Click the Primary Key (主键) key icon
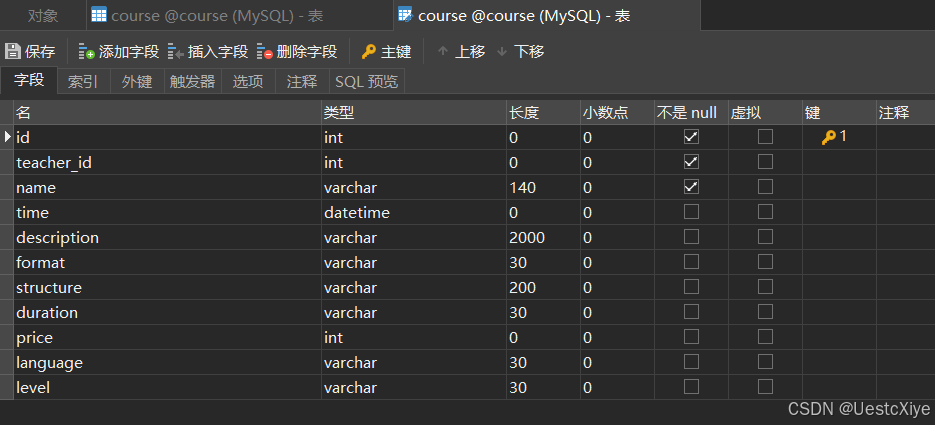Viewport: 935px width, 425px height. [369, 52]
